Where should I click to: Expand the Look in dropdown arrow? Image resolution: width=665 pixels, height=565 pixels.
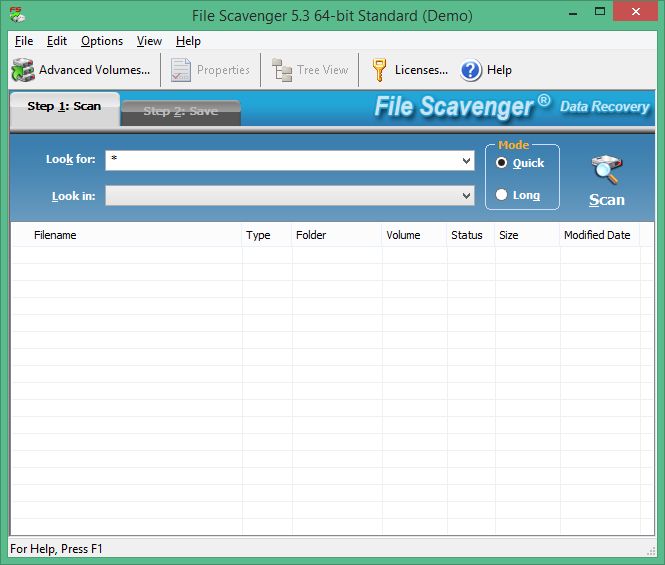pos(466,196)
